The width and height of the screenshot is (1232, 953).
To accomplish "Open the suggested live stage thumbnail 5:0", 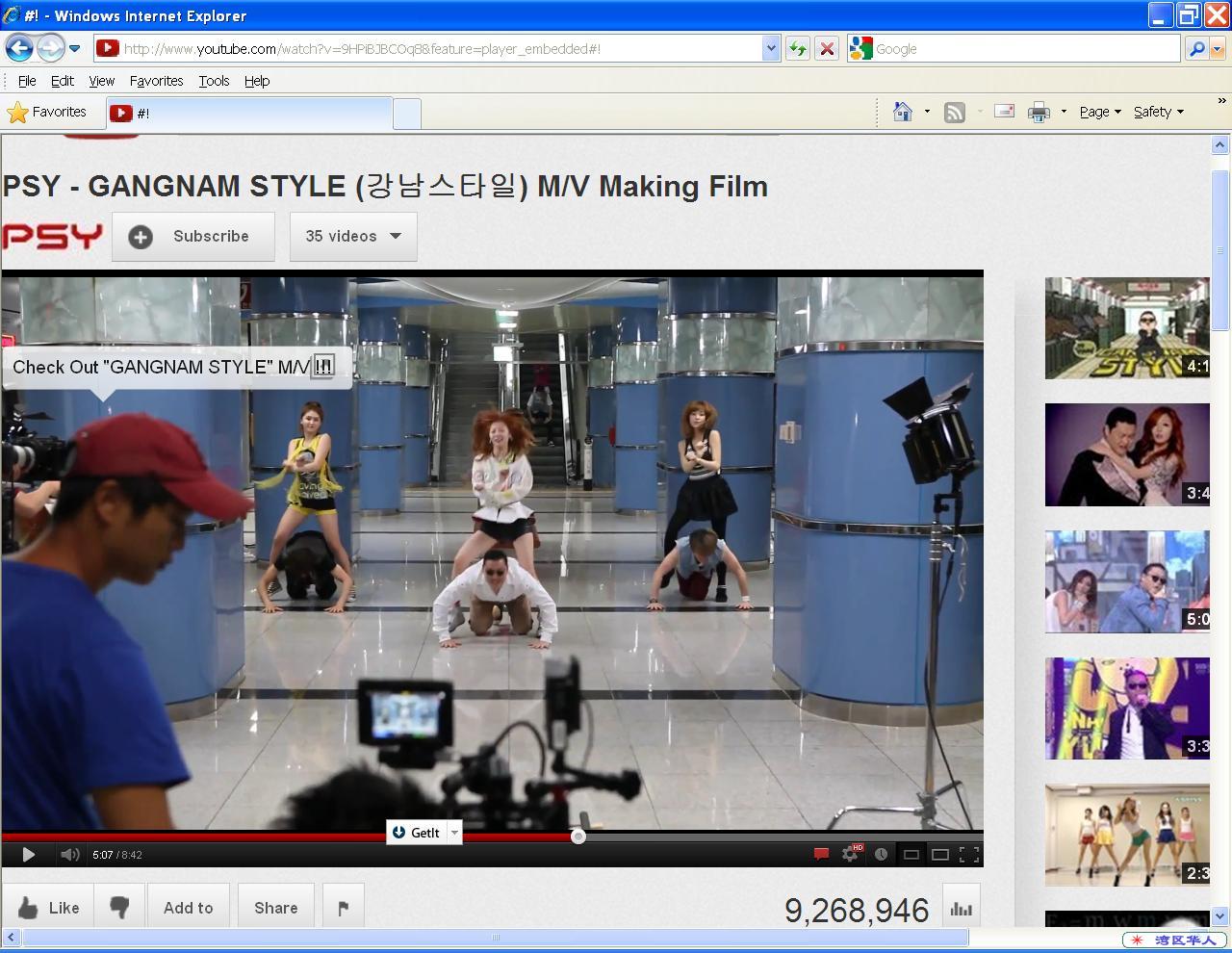I will 1127,581.
